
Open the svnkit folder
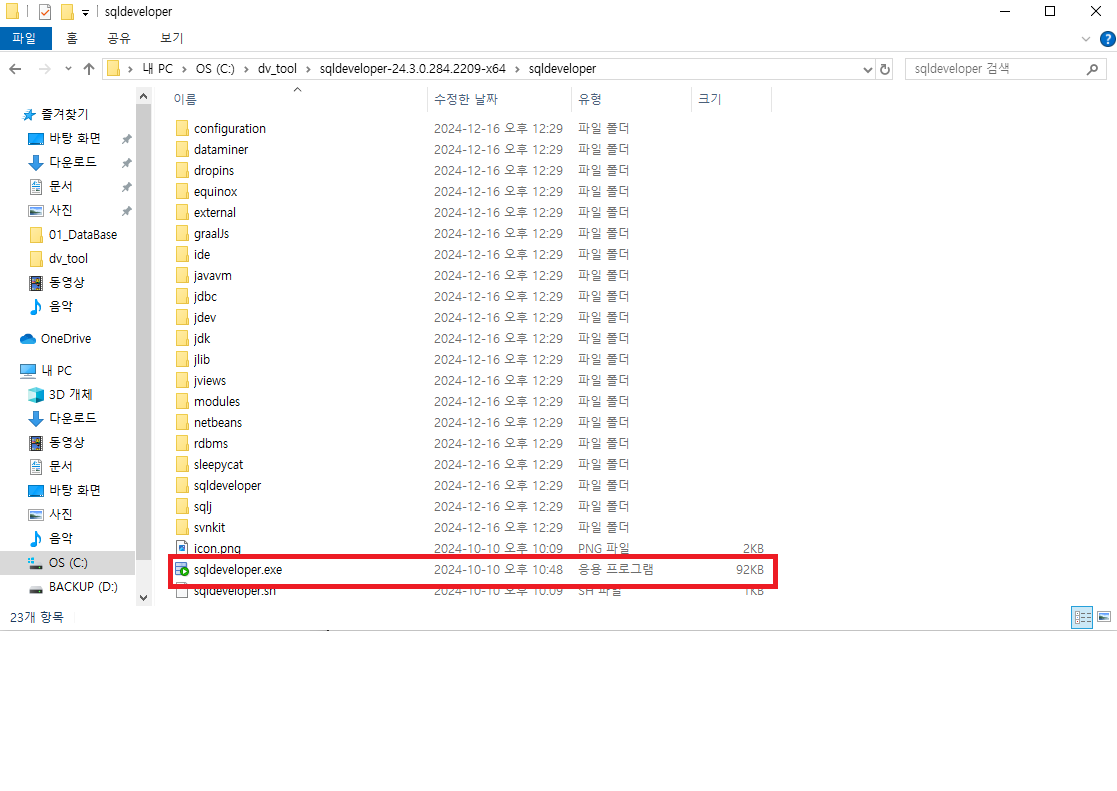pyautogui.click(x=209, y=527)
